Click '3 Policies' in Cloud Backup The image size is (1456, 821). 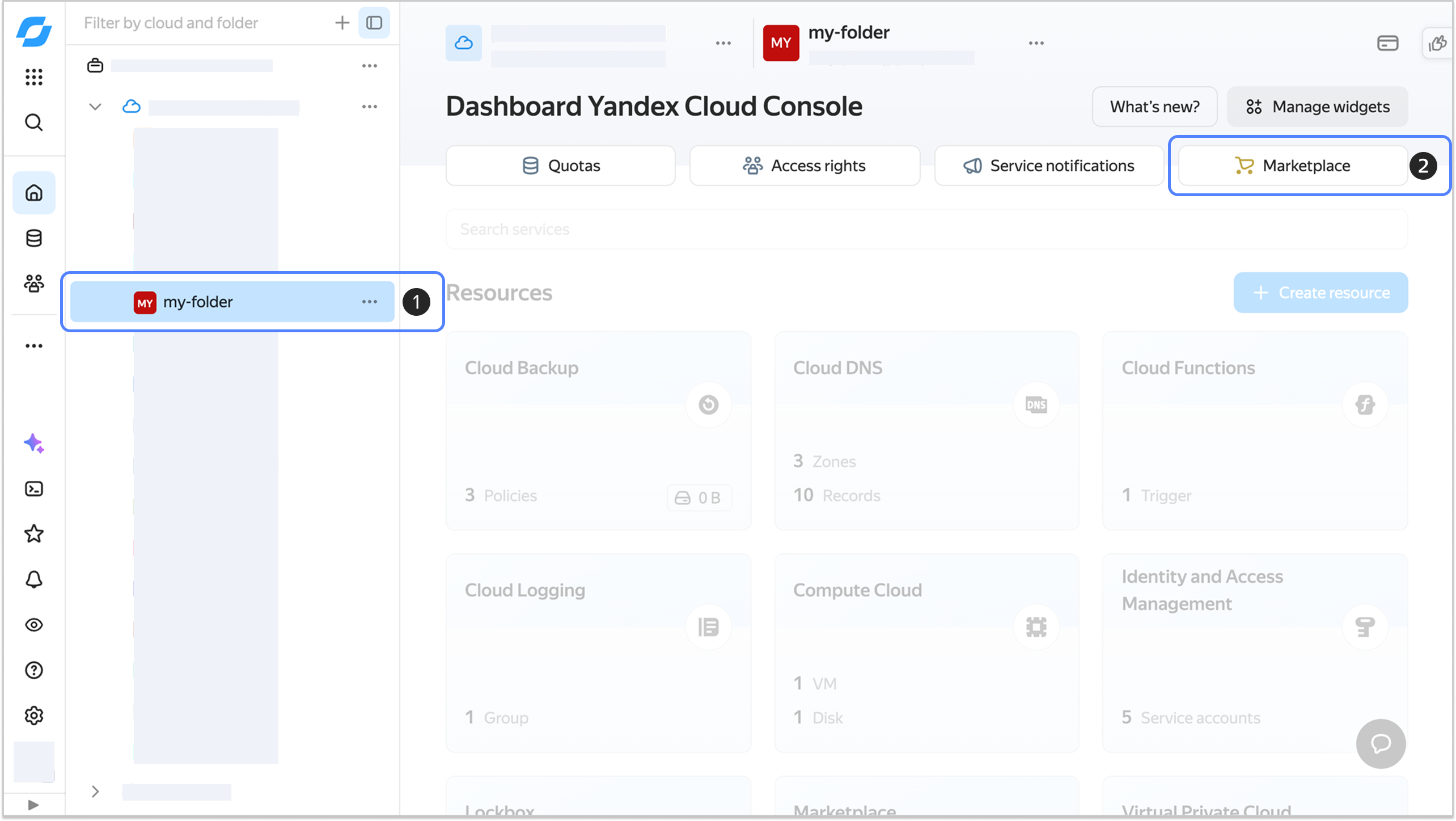click(501, 496)
